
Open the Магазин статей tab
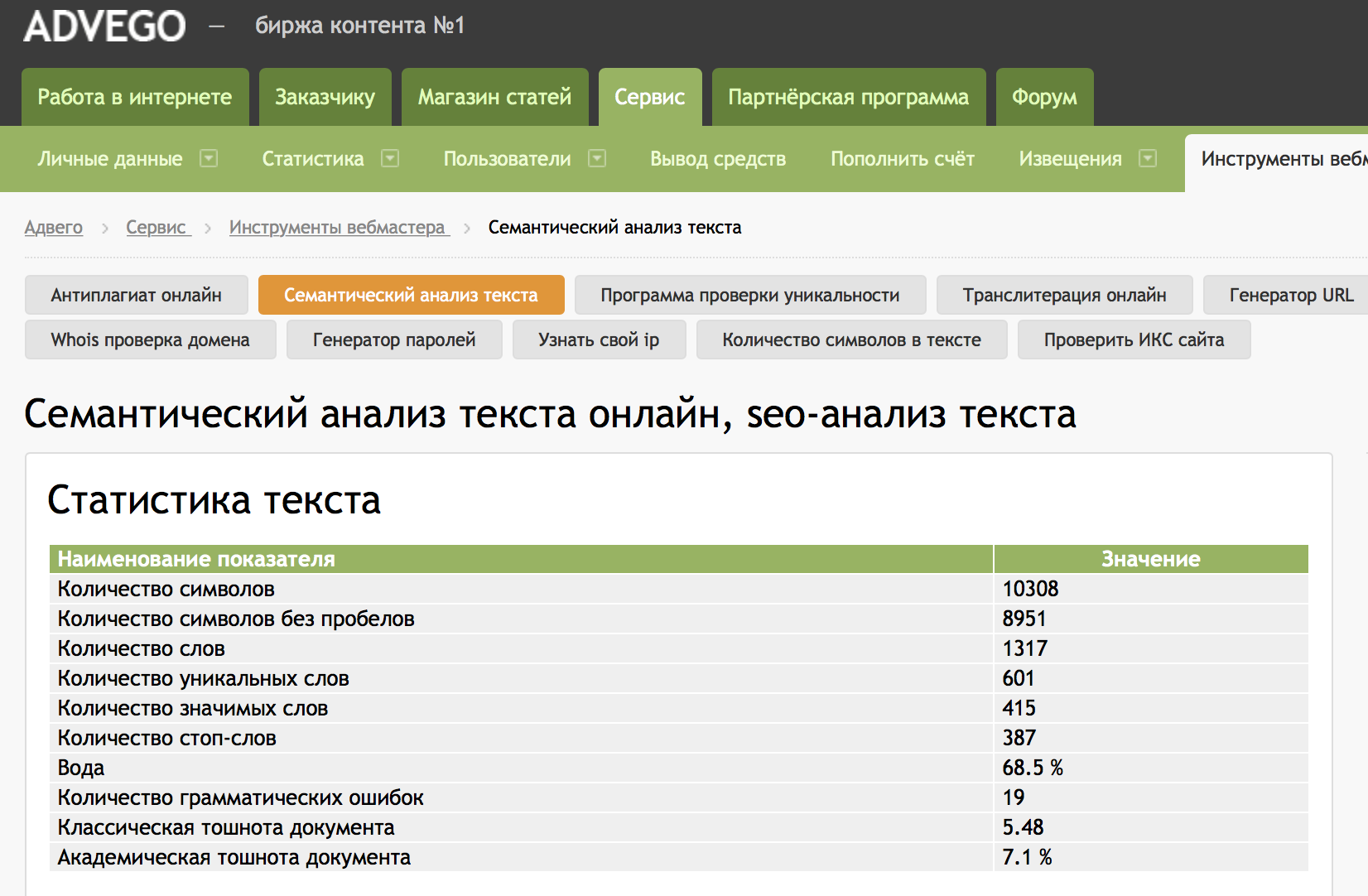494,97
